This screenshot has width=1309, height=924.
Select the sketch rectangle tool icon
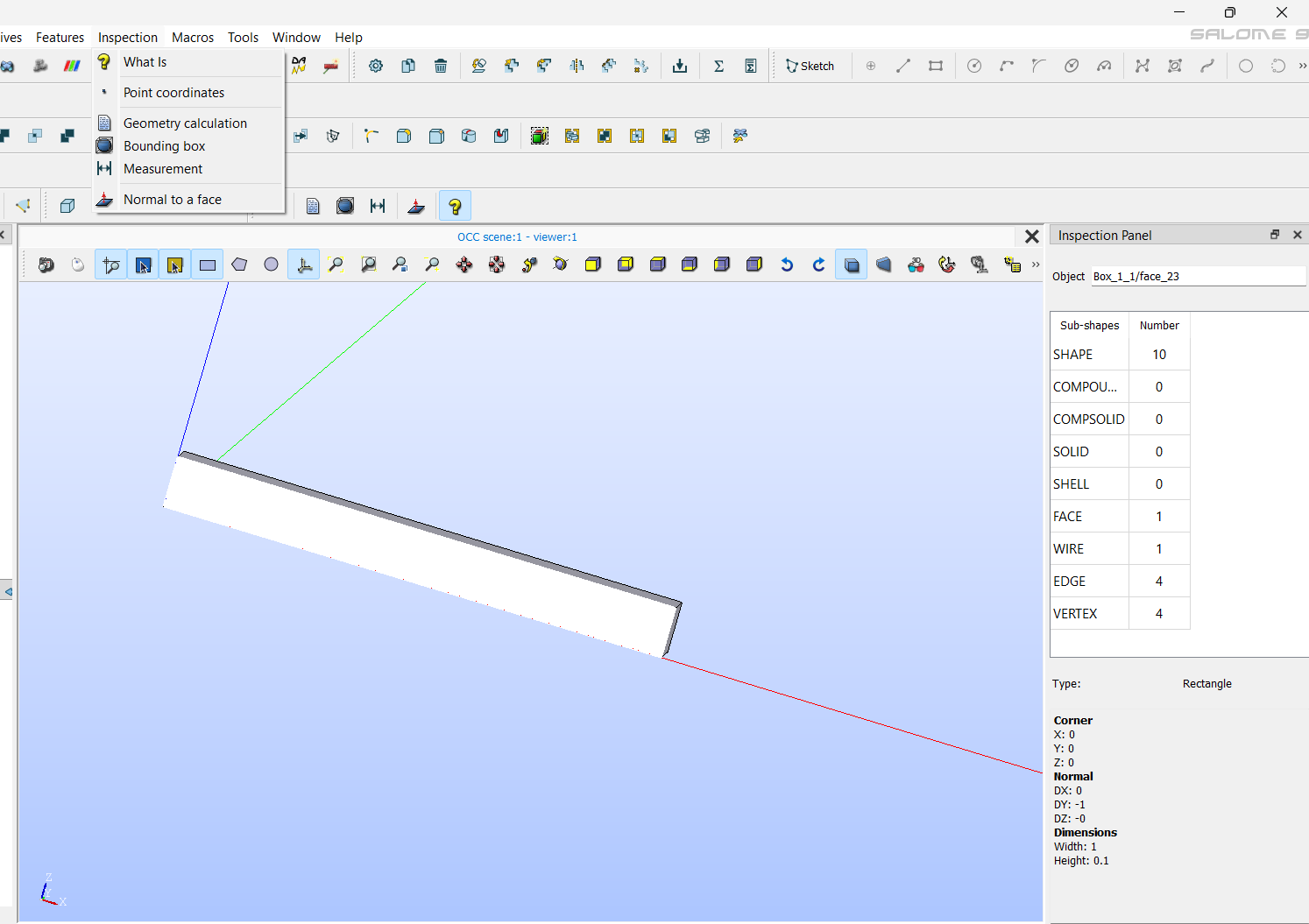coord(936,66)
